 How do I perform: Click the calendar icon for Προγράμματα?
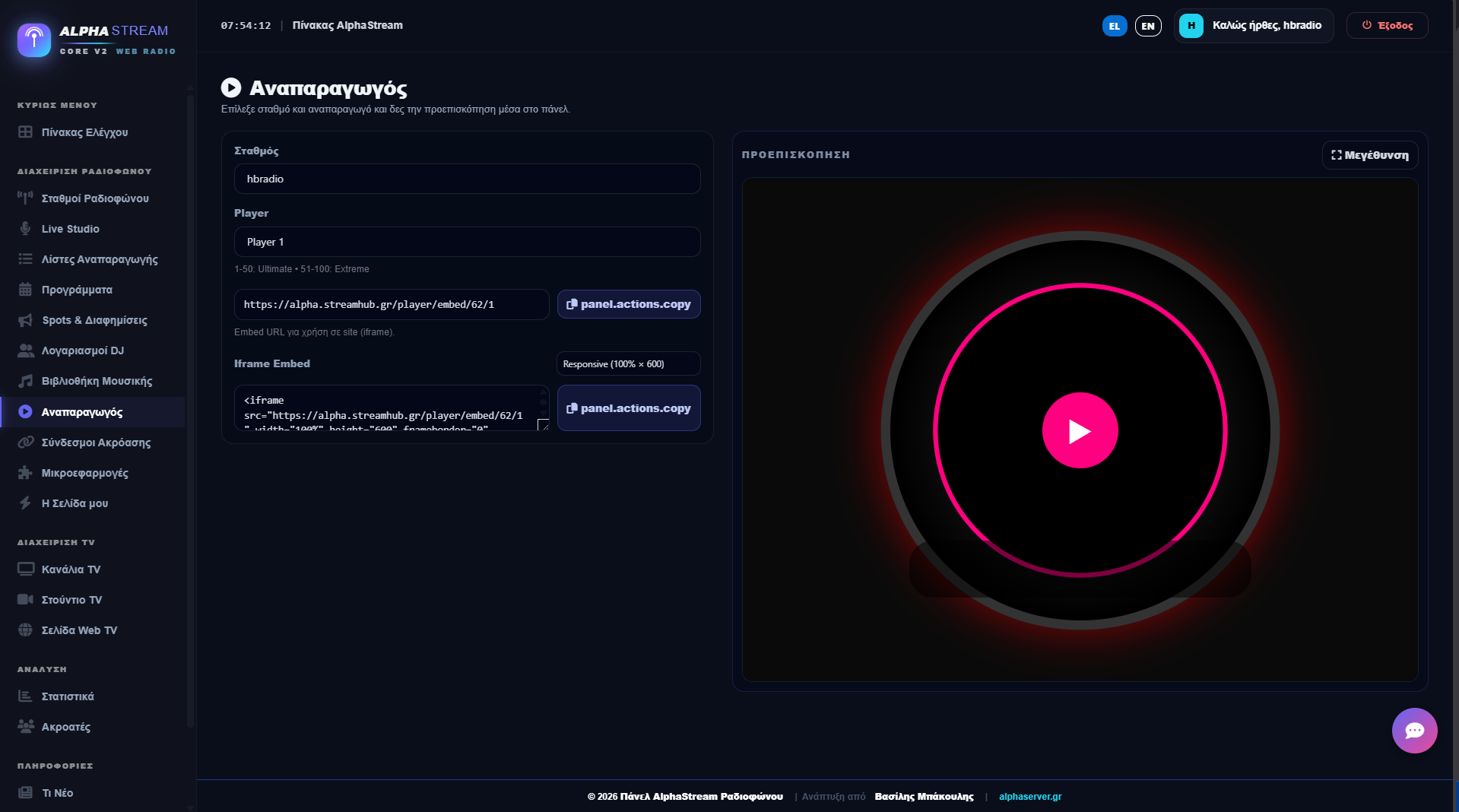[x=25, y=290]
